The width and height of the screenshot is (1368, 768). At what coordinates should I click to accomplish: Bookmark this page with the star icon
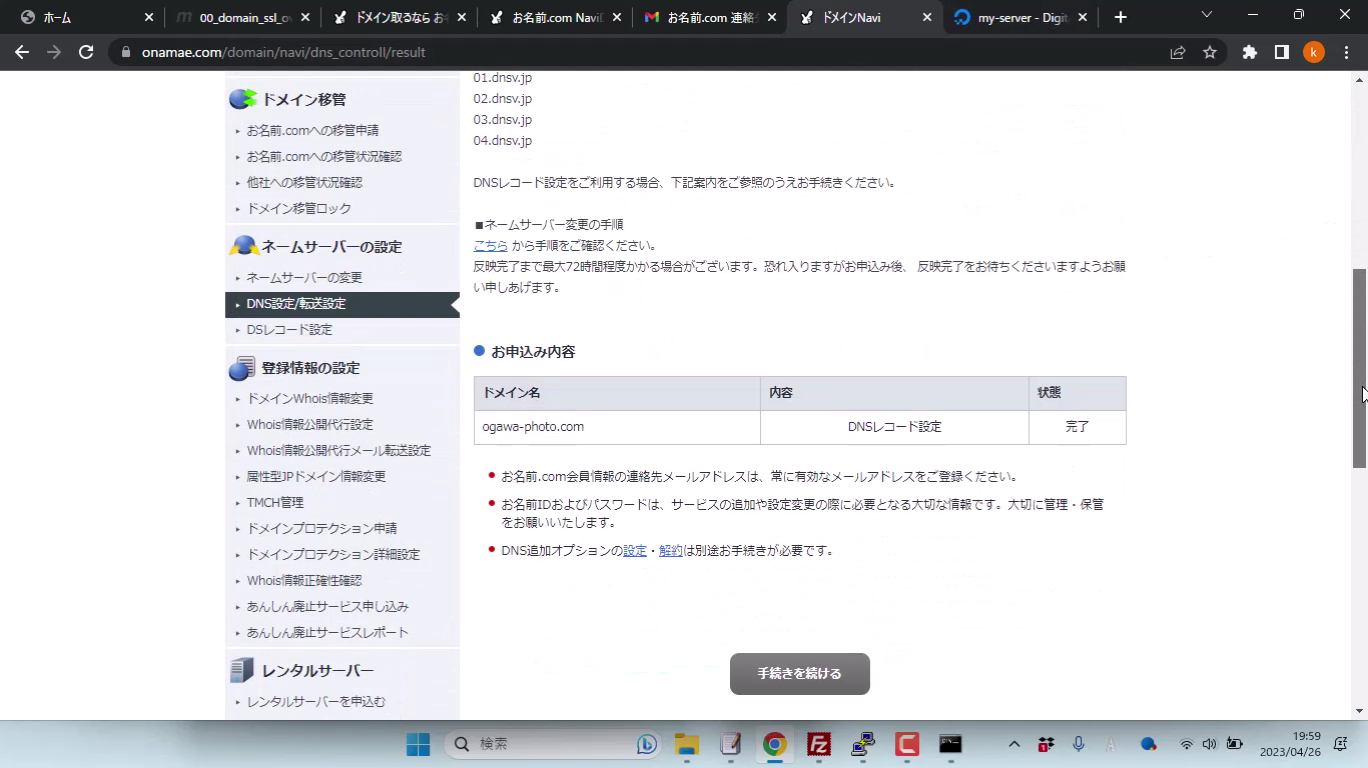(x=1210, y=52)
